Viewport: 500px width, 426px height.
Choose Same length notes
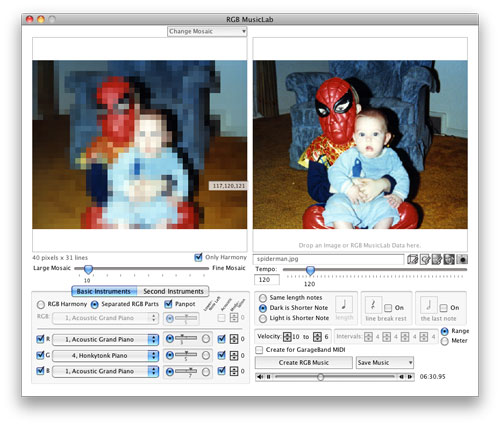coord(263,298)
